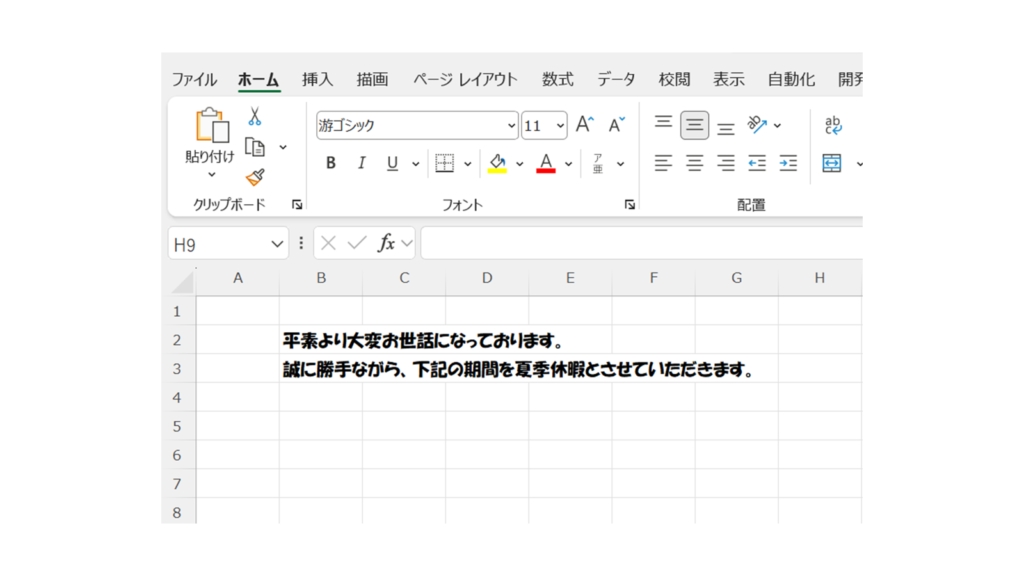
Task: Open the font name dropdown 游ゴシック
Action: [x=512, y=126]
